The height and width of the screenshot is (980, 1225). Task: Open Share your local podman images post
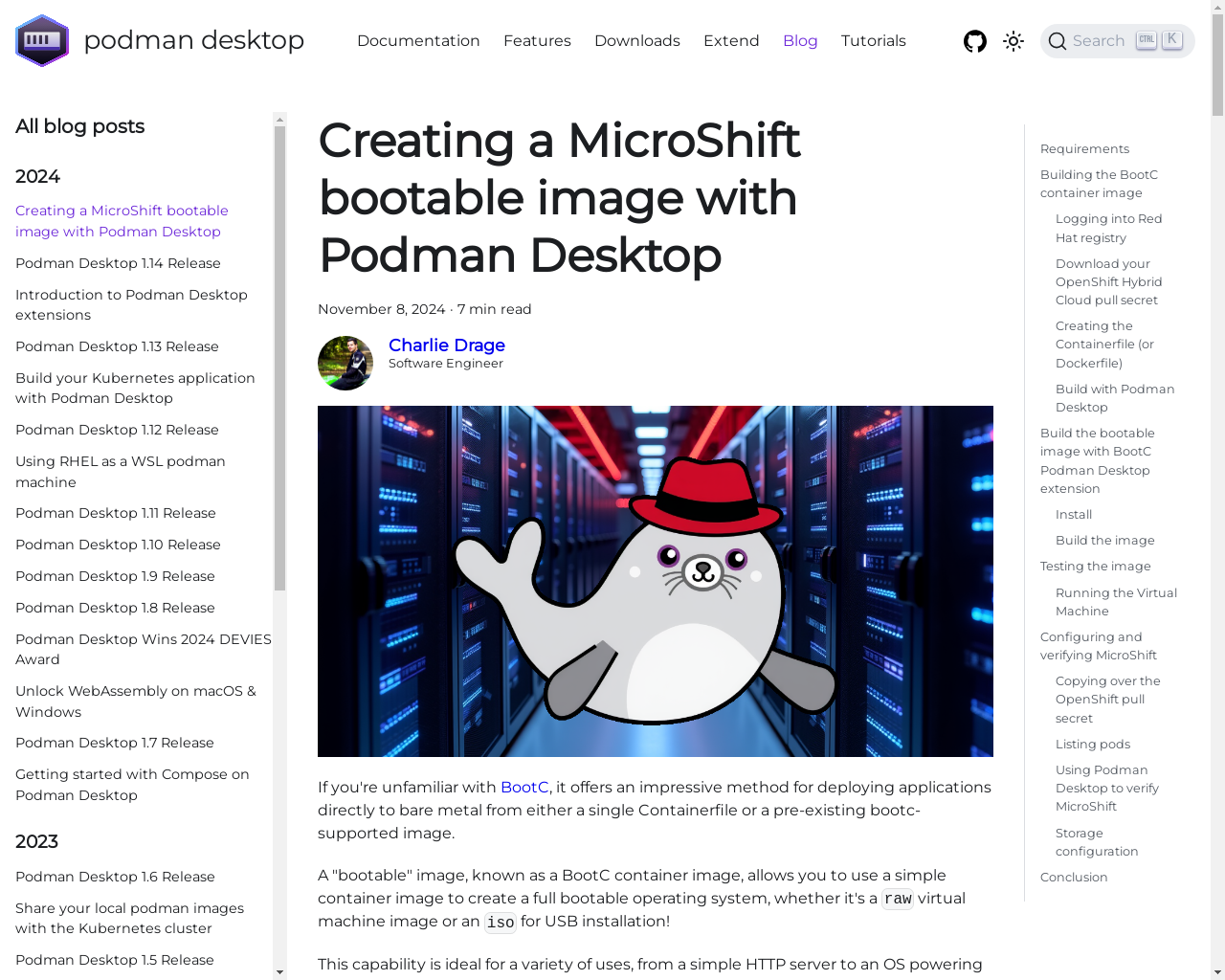point(129,918)
